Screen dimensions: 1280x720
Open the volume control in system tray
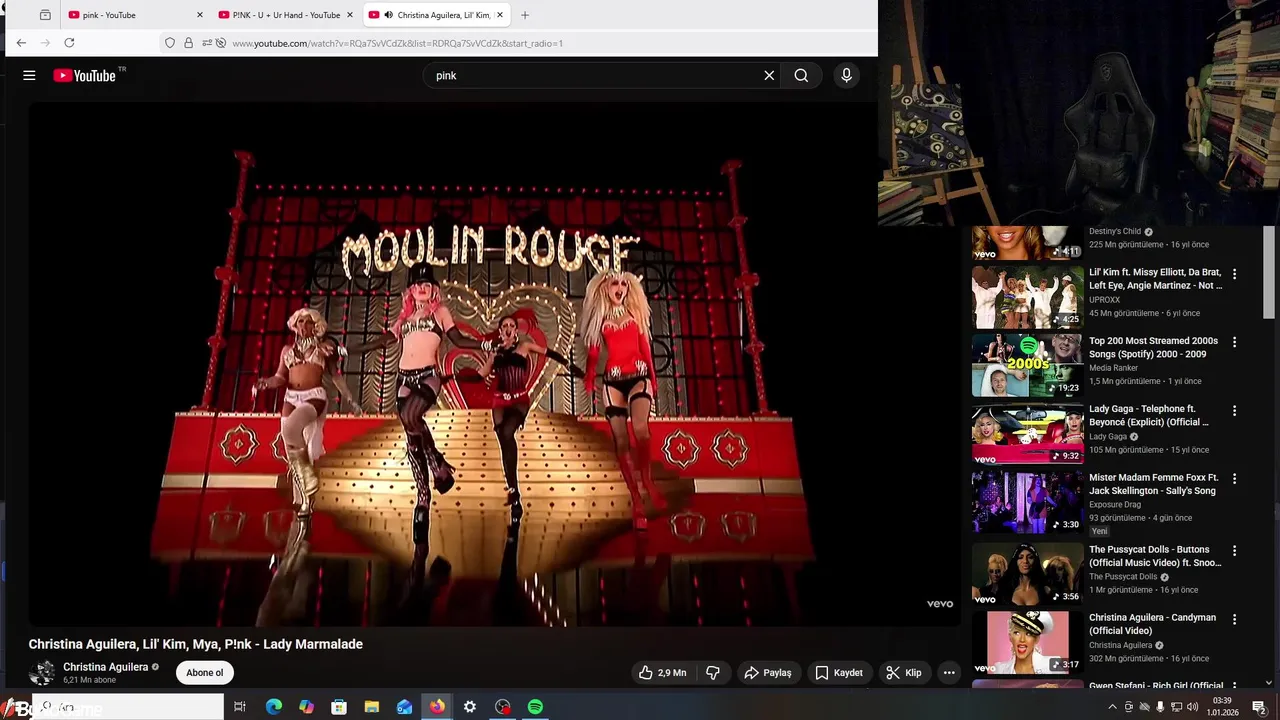(x=1192, y=707)
